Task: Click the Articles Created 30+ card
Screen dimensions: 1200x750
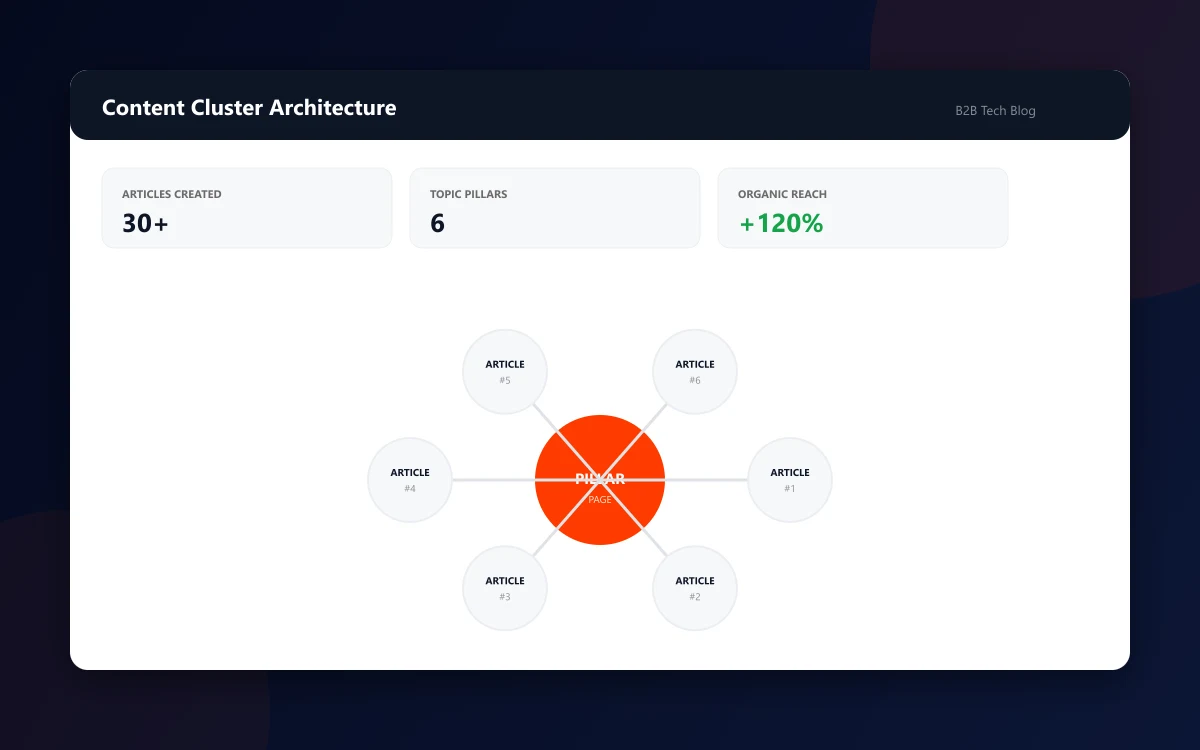Action: click(247, 208)
